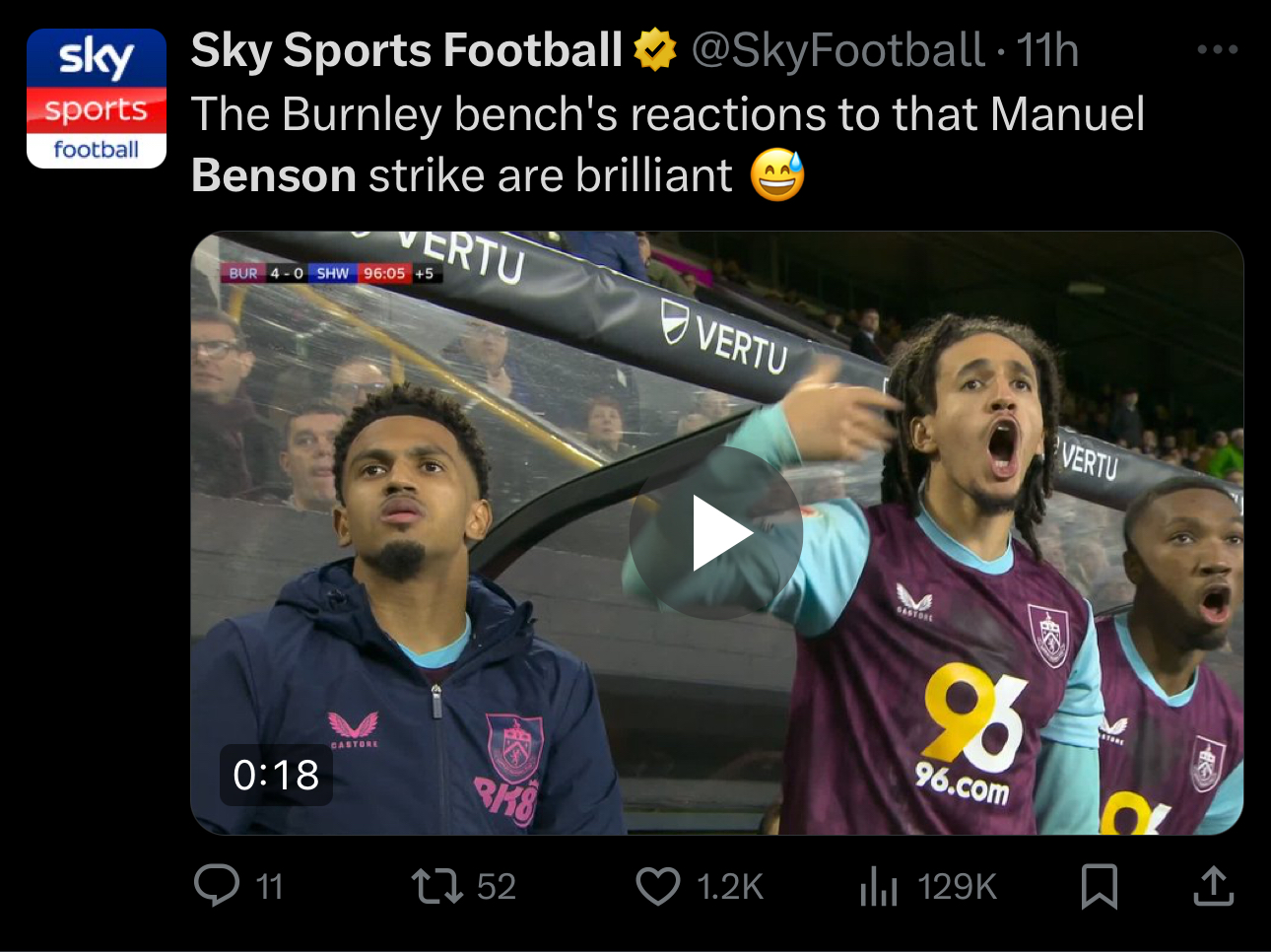Viewport: 1271px width, 952px height.
Task: Click the 0:18 video duration badge
Action: tap(276, 775)
